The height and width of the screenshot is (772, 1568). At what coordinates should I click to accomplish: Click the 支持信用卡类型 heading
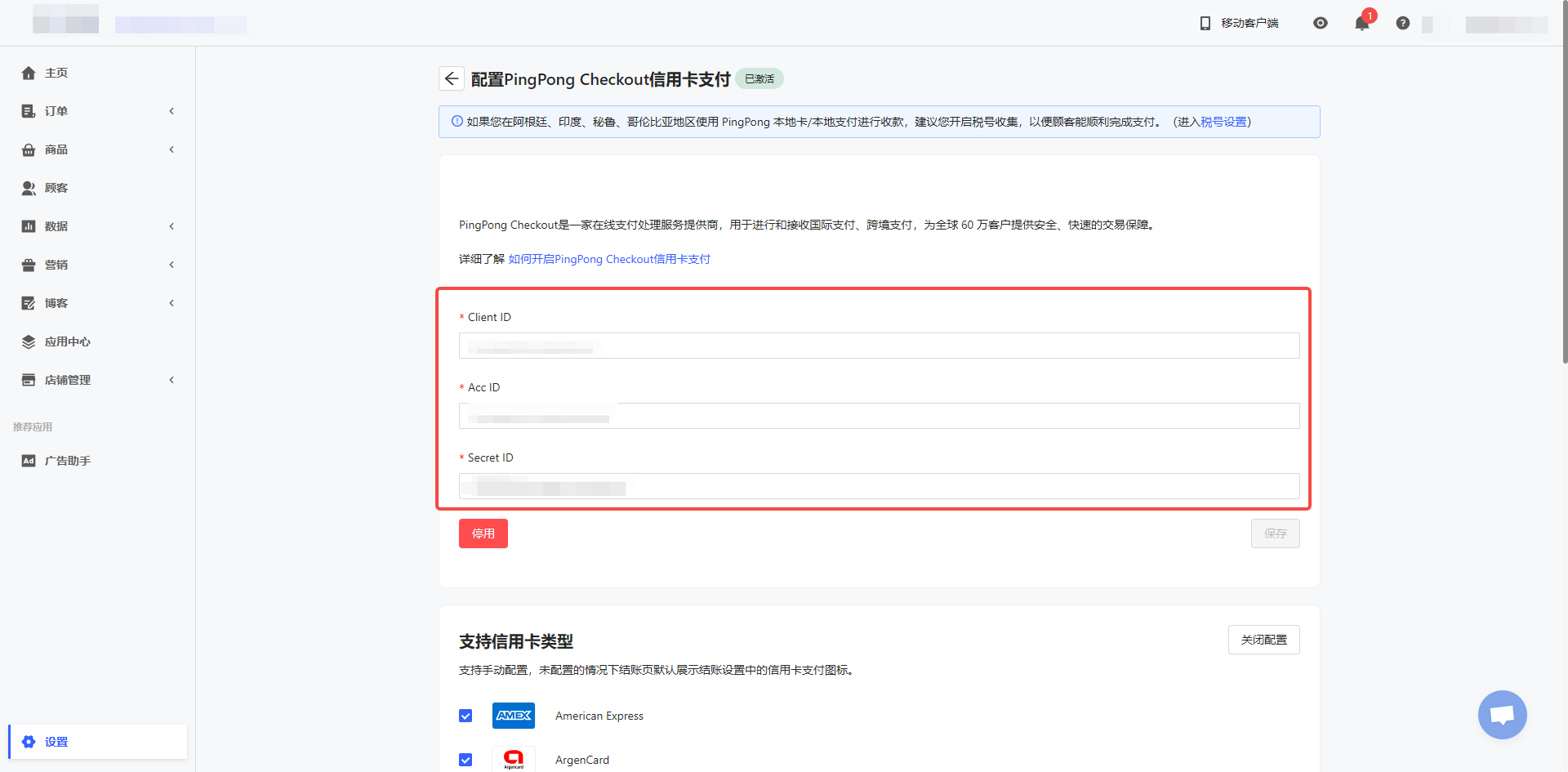point(516,641)
